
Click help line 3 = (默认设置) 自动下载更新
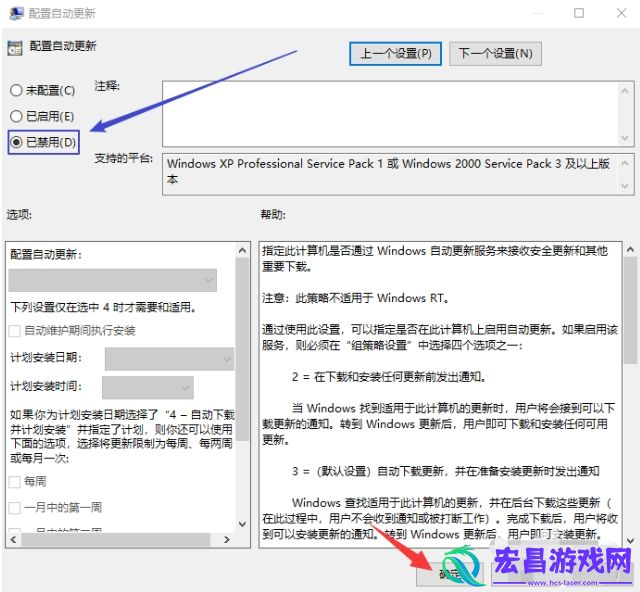coord(446,471)
